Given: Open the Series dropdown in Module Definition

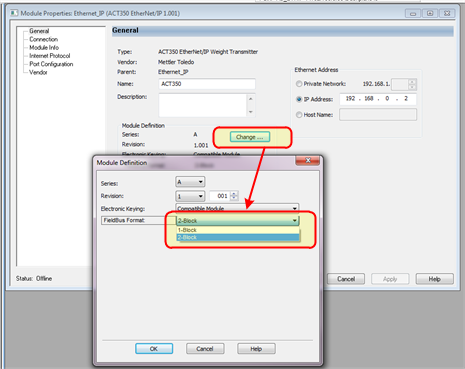Looking at the screenshot, I should (x=190, y=182).
